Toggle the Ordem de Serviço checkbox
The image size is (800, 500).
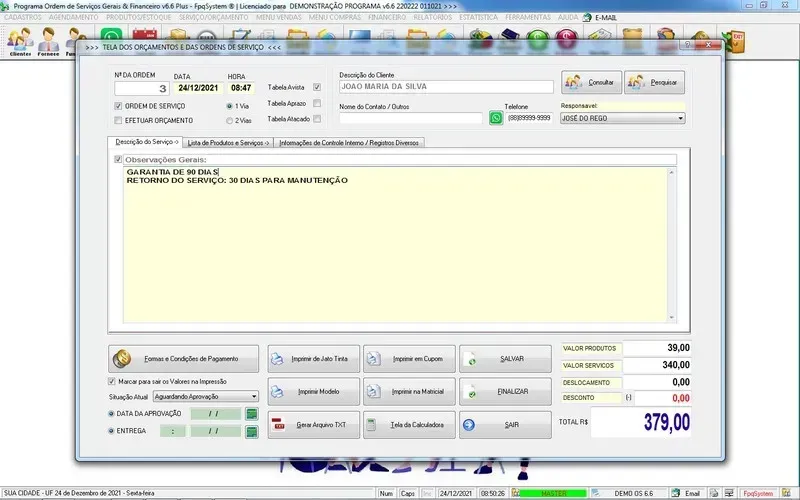point(118,105)
